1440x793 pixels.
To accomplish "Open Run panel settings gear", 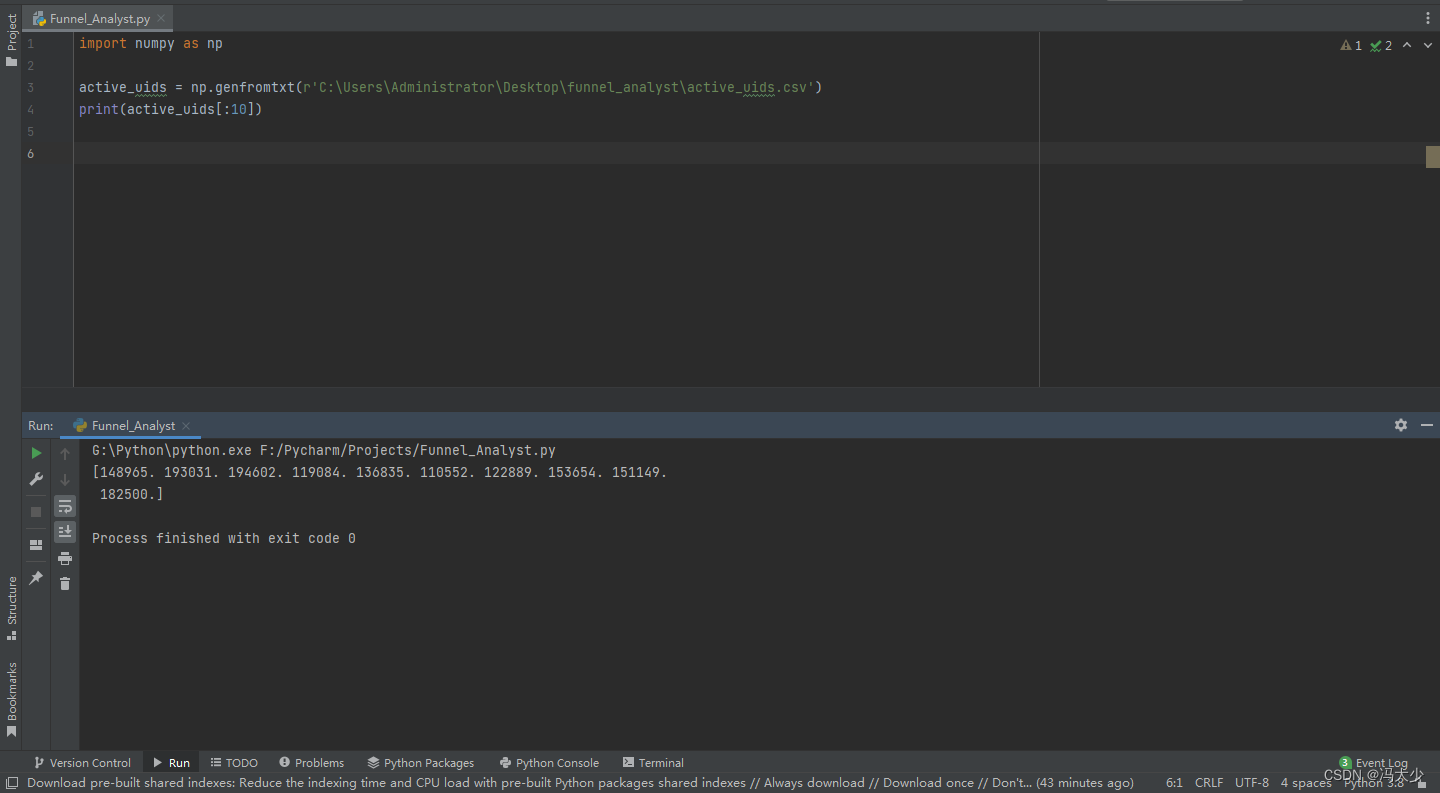I will click(x=1401, y=425).
